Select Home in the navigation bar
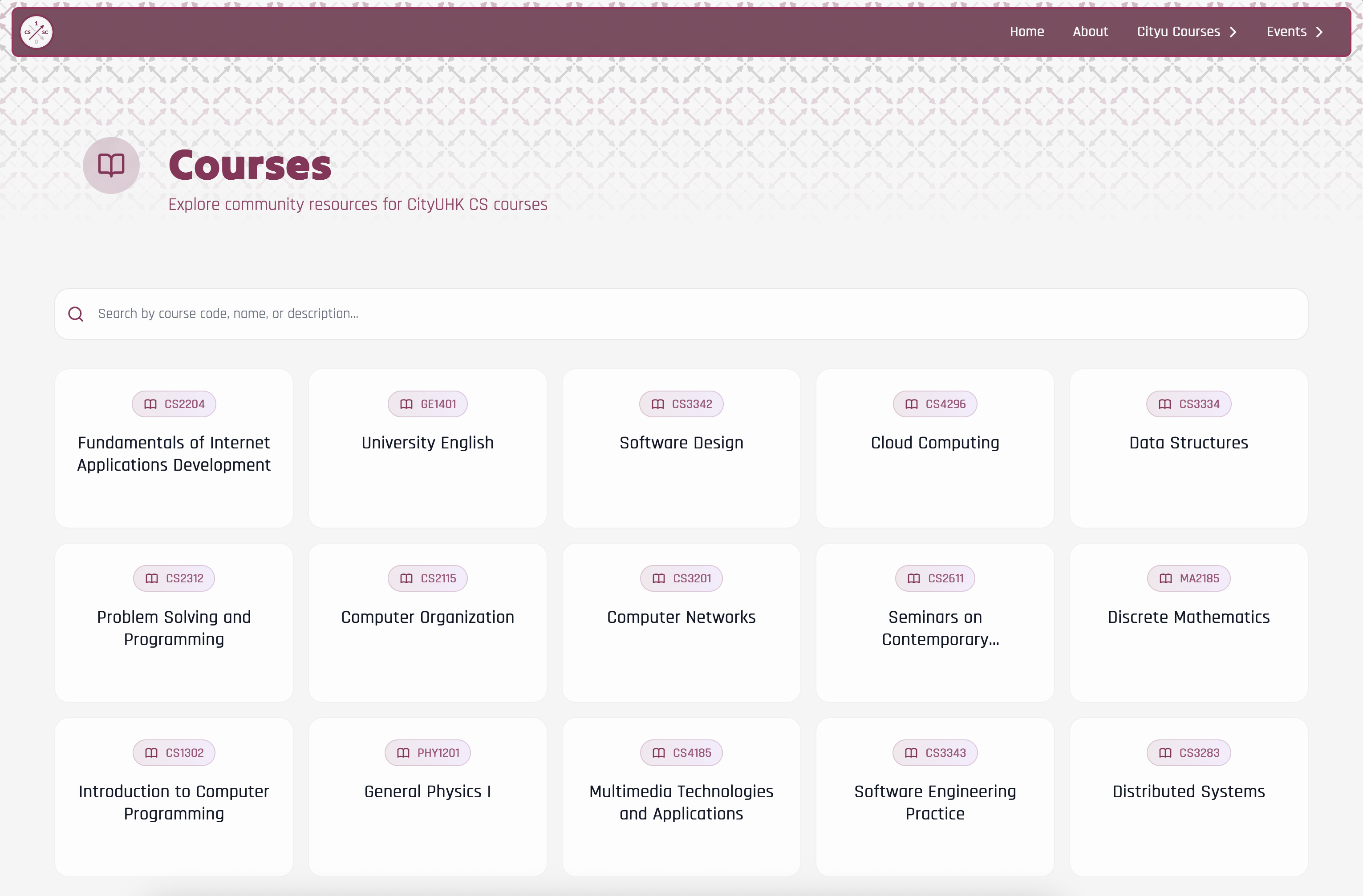1363x896 pixels. (x=1026, y=32)
